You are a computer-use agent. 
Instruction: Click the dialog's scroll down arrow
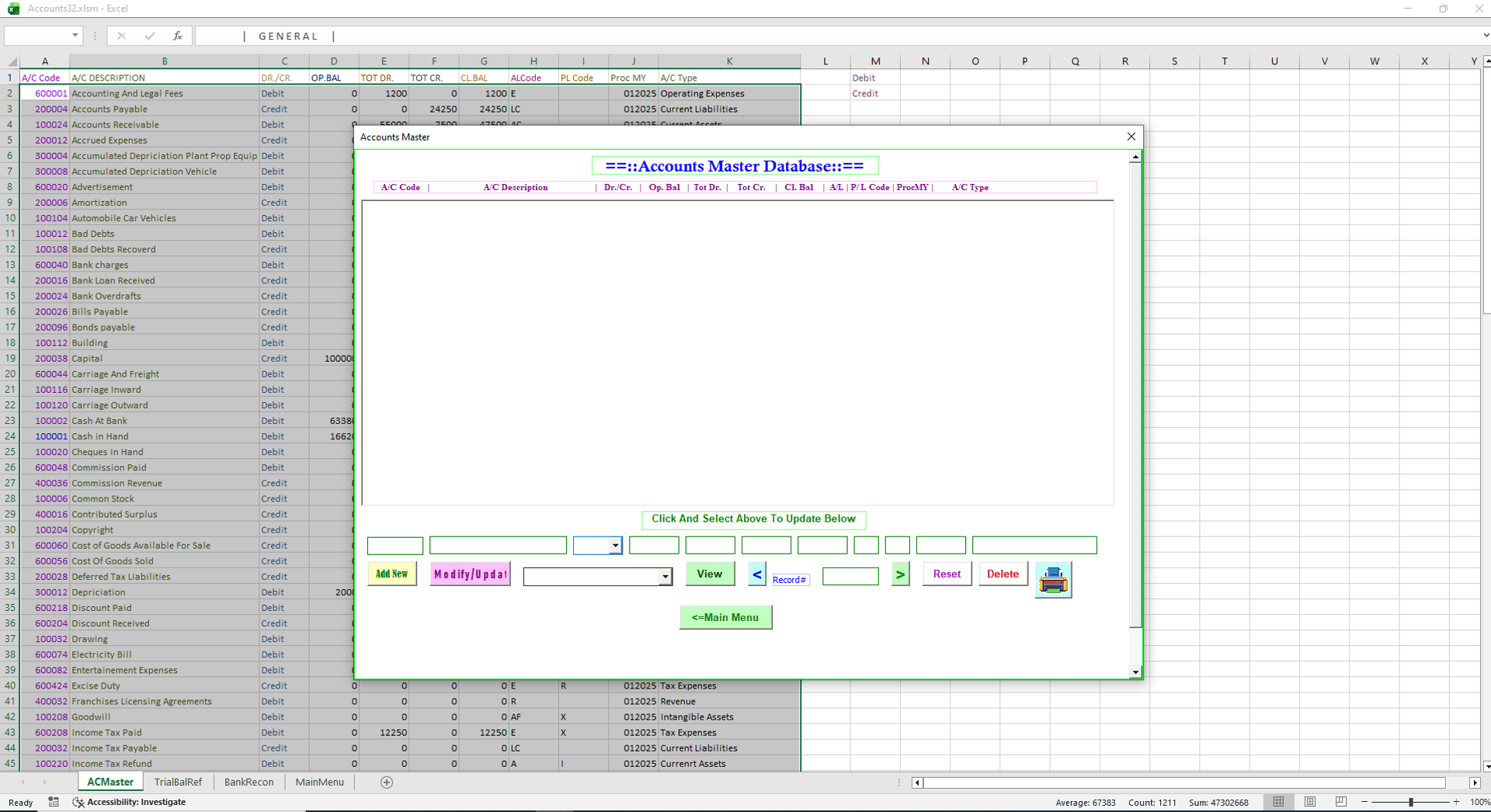pyautogui.click(x=1135, y=672)
